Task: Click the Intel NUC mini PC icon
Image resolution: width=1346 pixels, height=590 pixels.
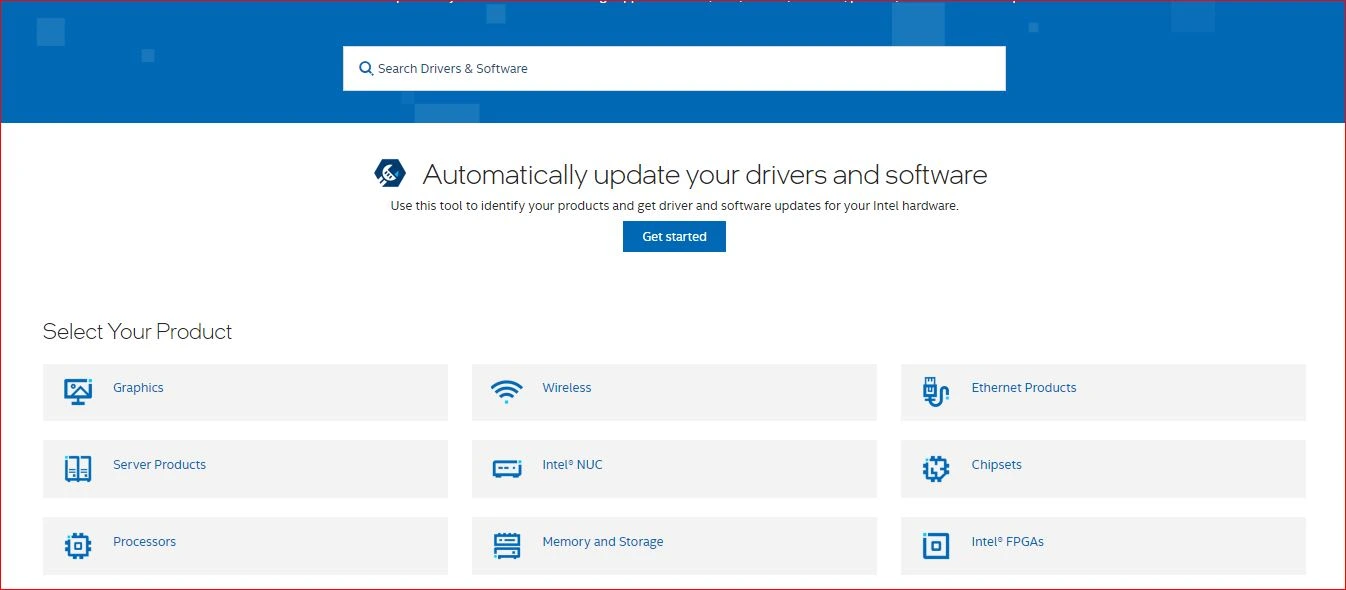Action: click(507, 468)
